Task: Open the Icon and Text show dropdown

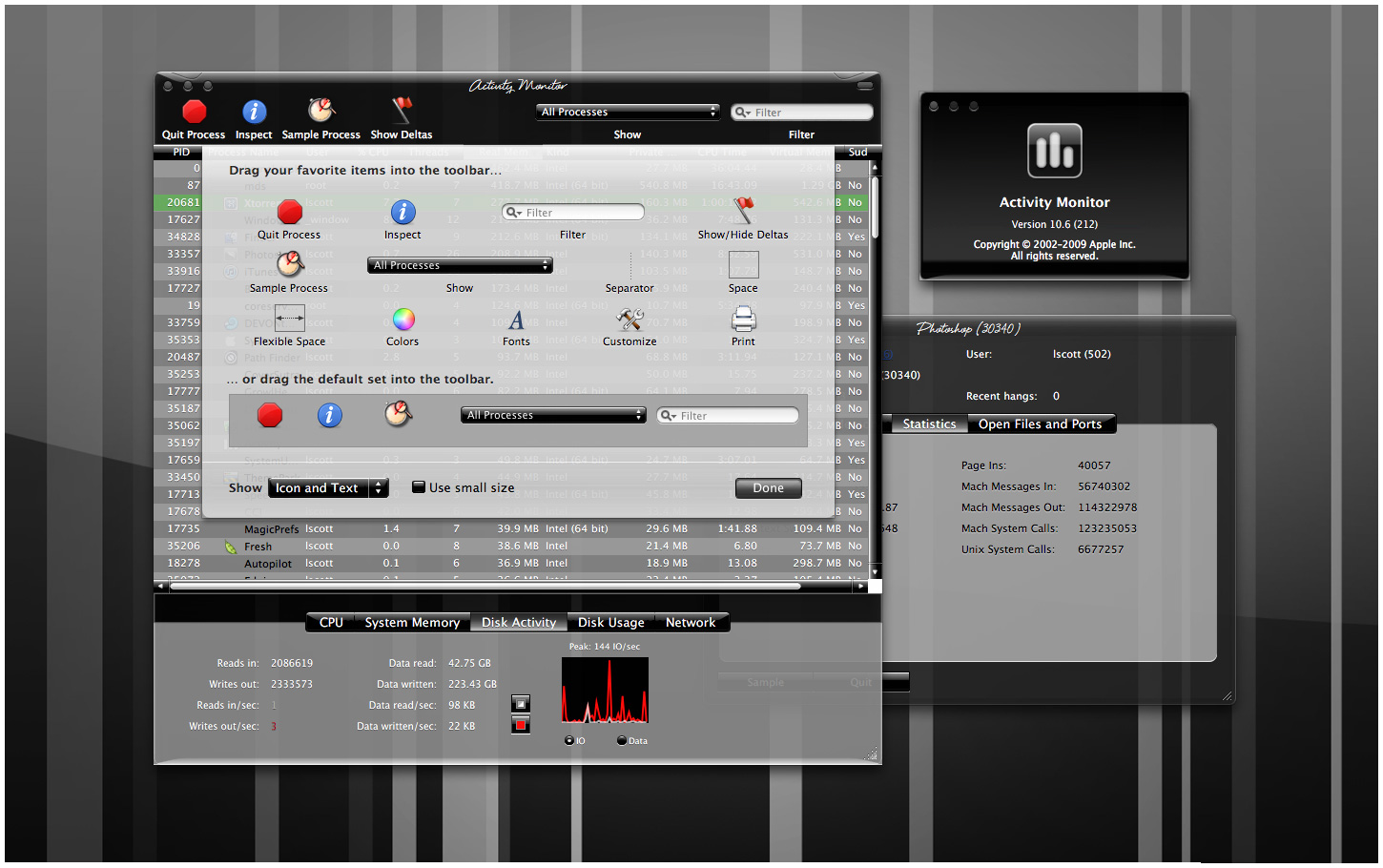Action: pos(328,487)
